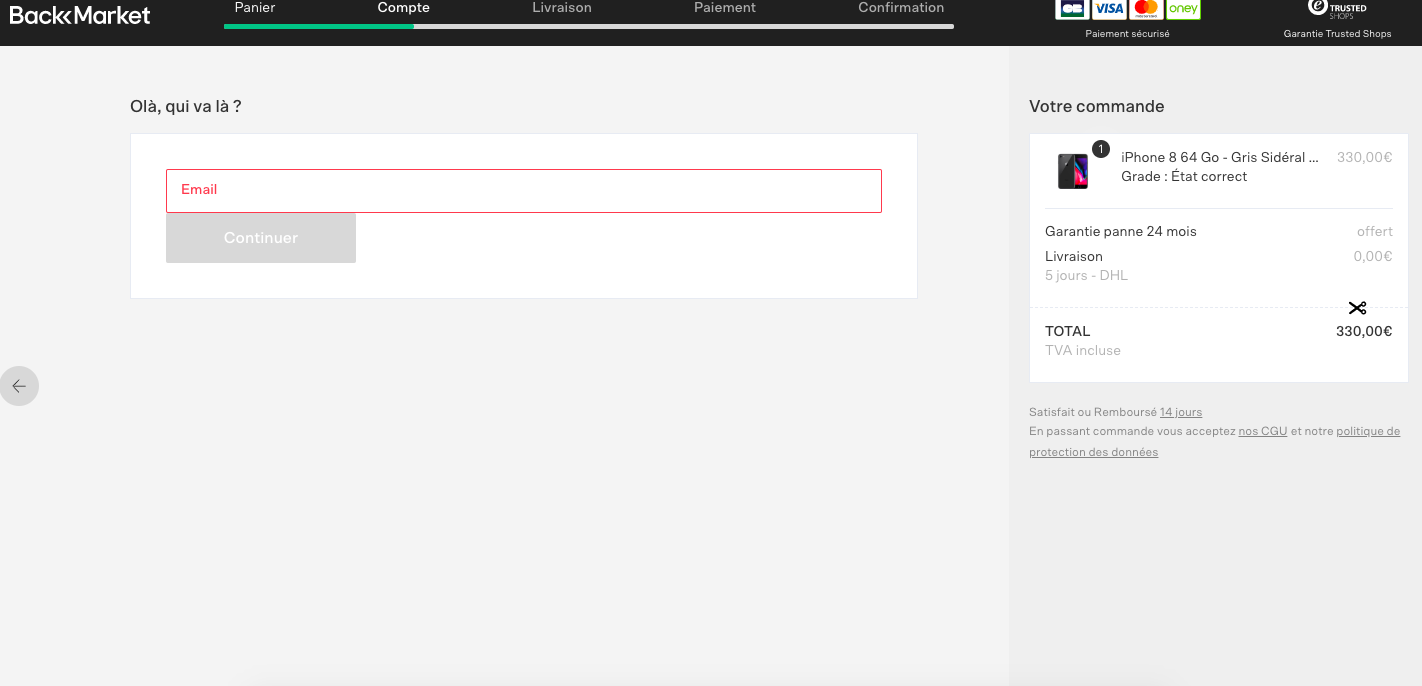The width and height of the screenshot is (1422, 686).
Task: Click the Mastercard payment icon
Action: click(x=1146, y=9)
